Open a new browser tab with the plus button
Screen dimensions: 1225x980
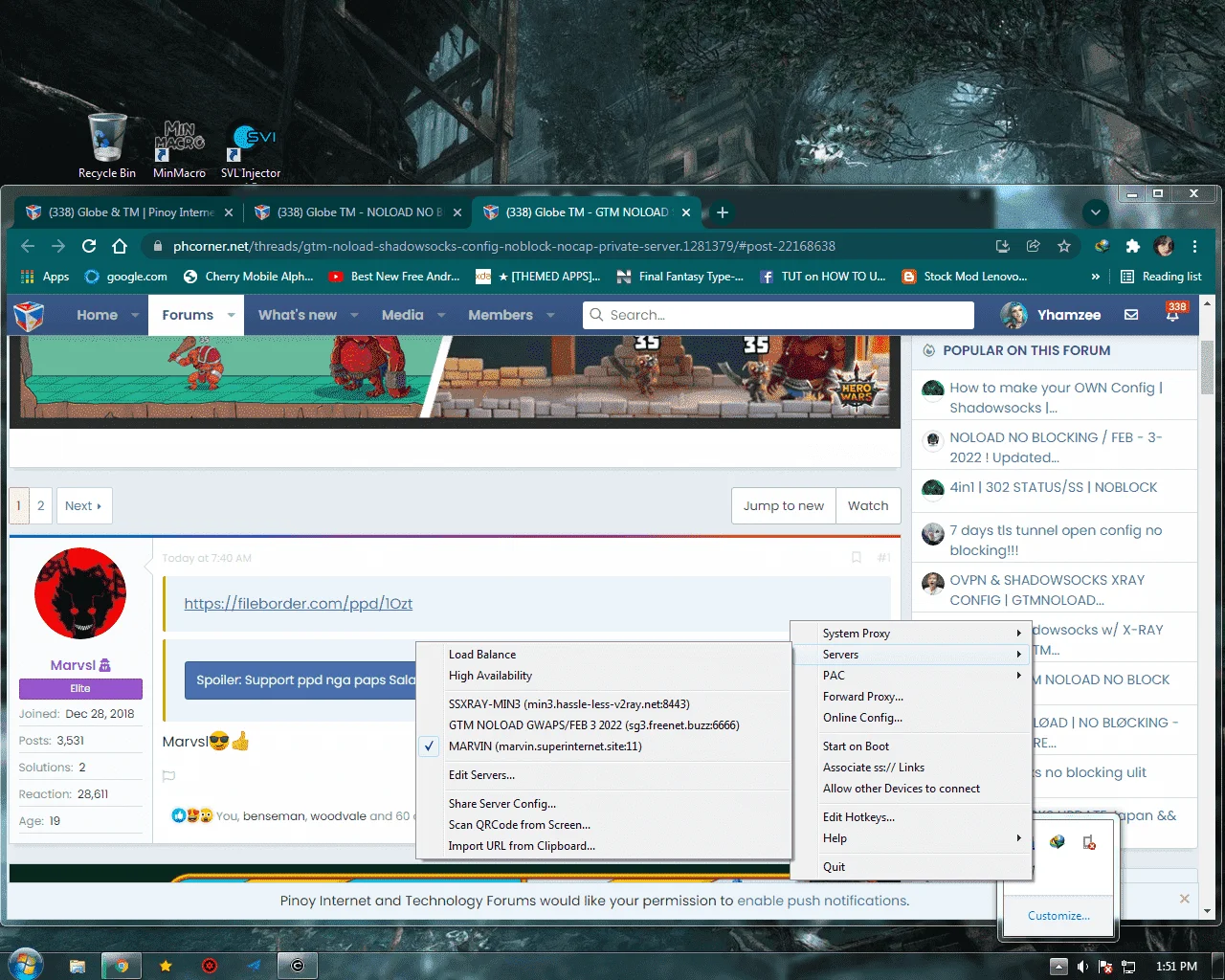coord(723,212)
